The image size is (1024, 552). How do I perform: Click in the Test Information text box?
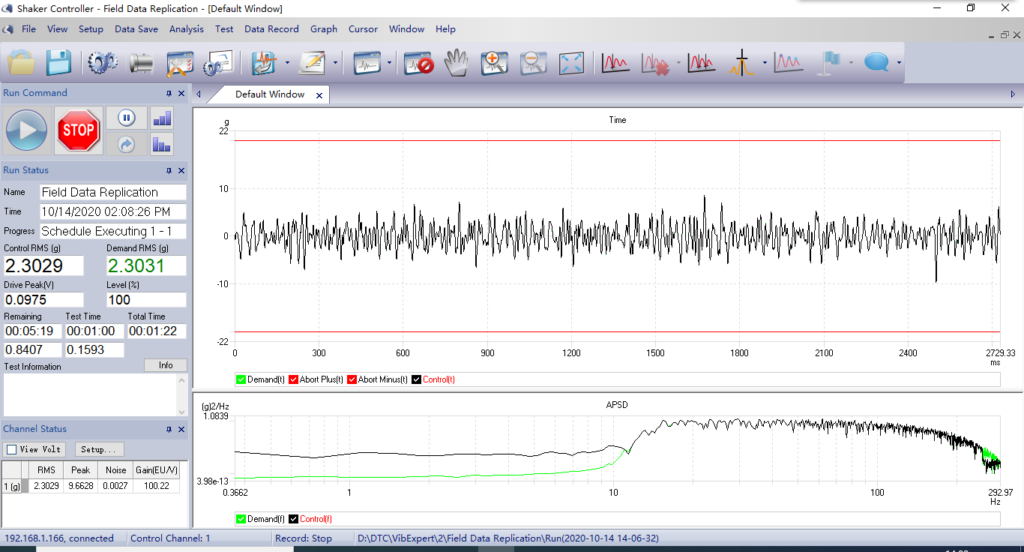coord(90,395)
